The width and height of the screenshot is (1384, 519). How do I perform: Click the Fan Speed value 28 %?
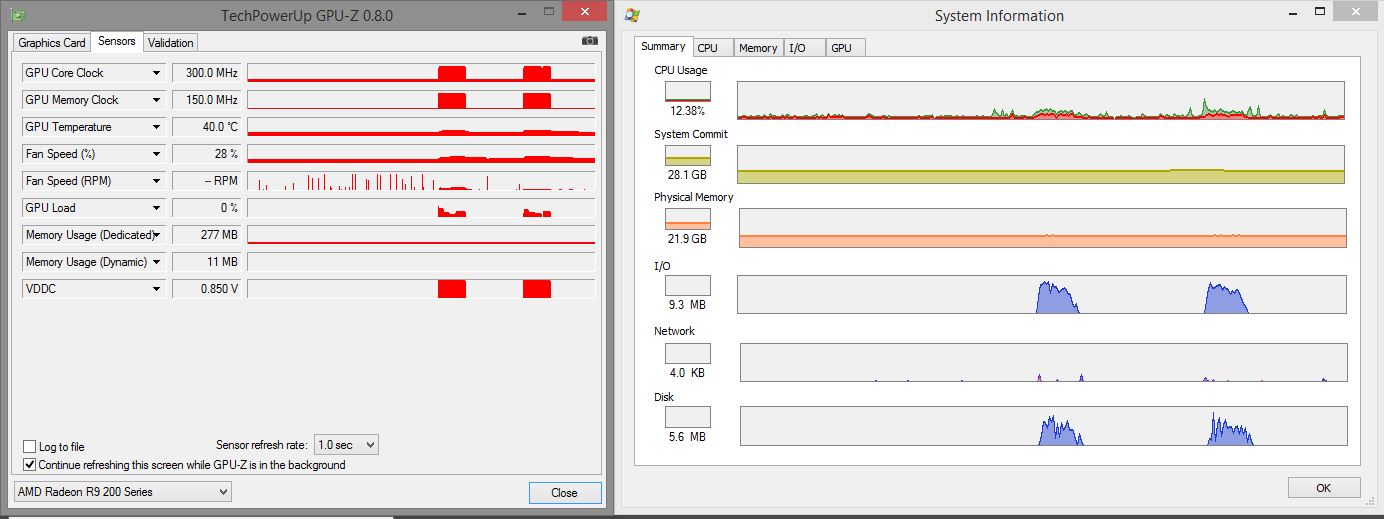pyautogui.click(x=207, y=154)
